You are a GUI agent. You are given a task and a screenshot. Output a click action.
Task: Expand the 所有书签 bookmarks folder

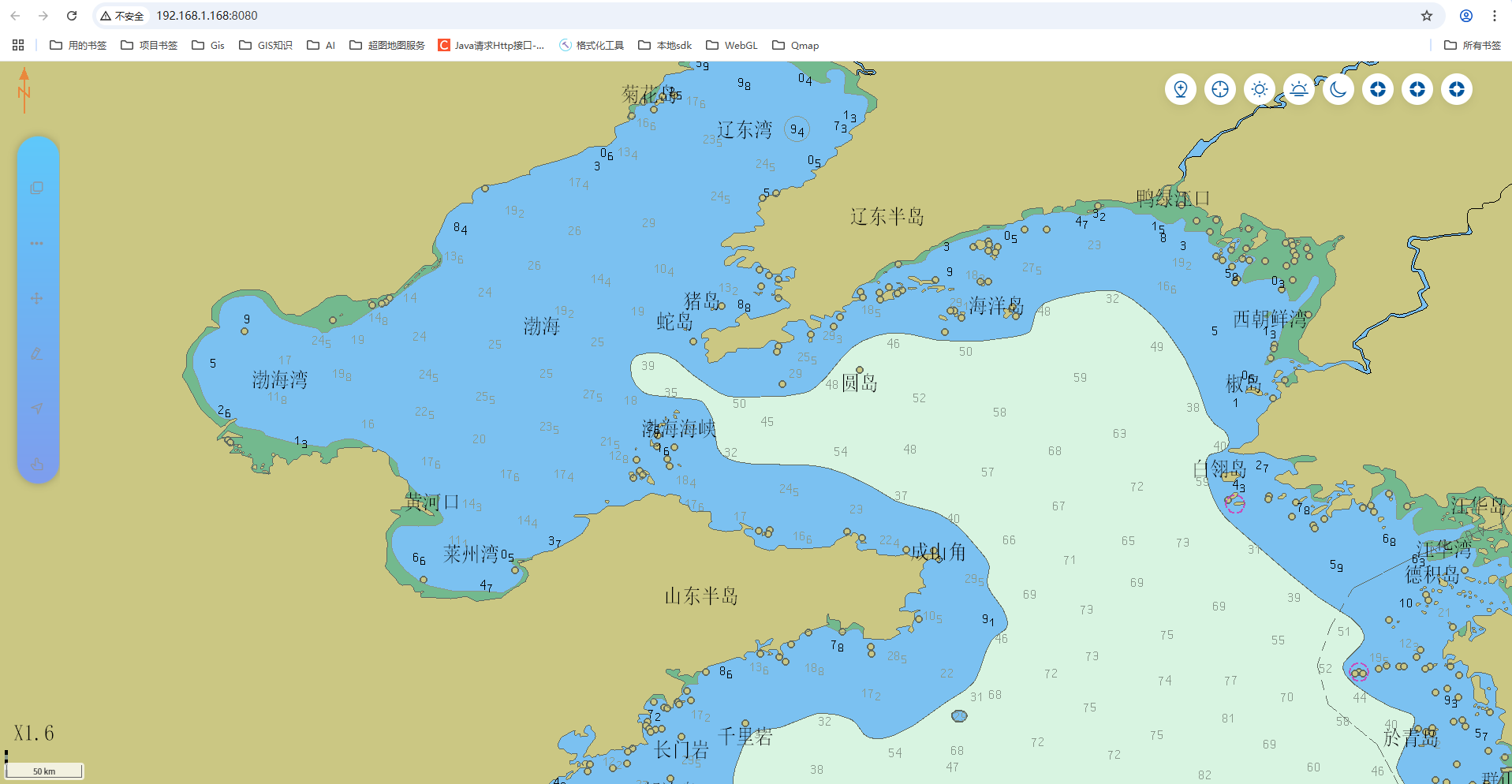tap(1472, 45)
